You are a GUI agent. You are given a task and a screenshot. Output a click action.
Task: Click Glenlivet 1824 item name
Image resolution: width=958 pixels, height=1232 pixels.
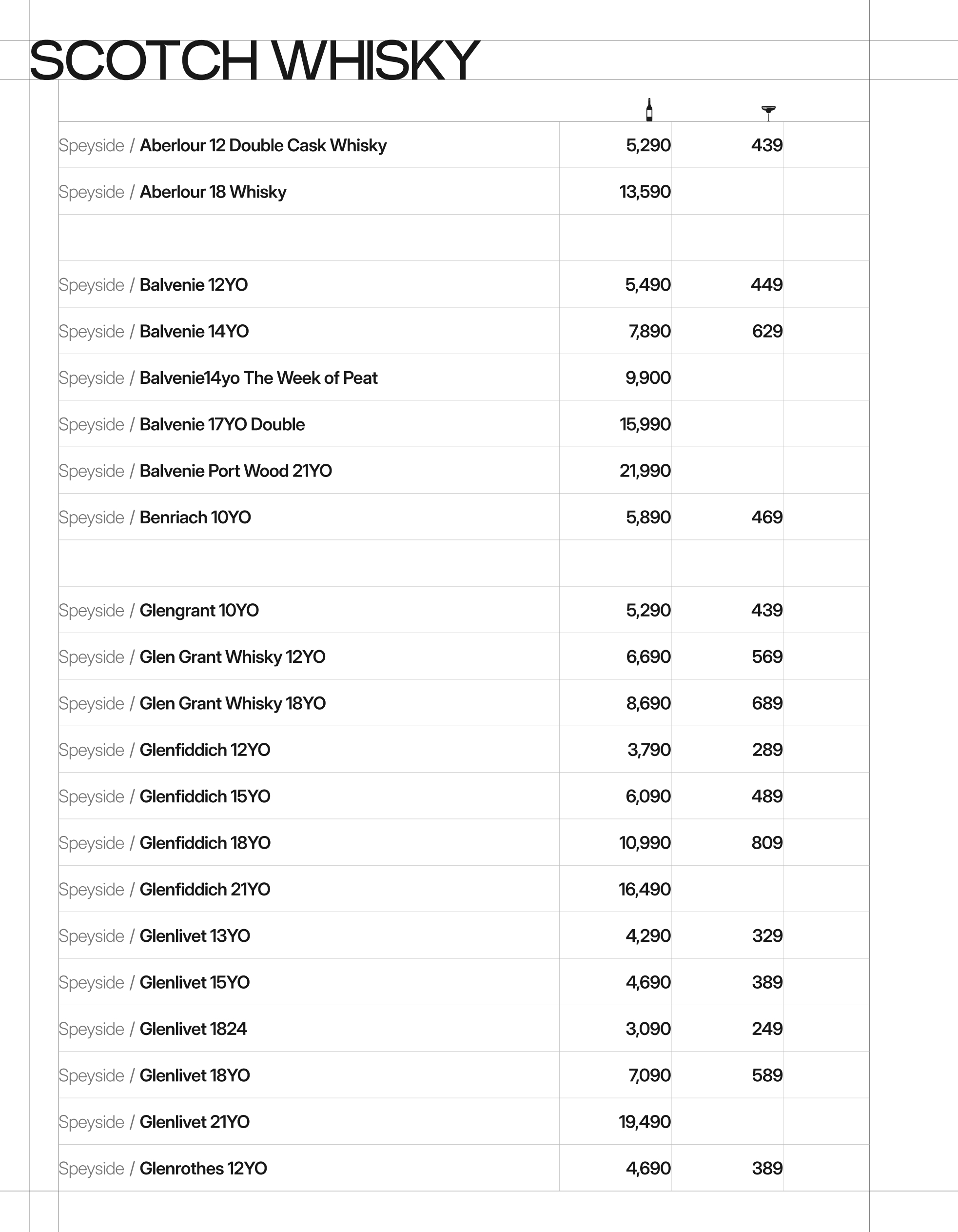[193, 1029]
